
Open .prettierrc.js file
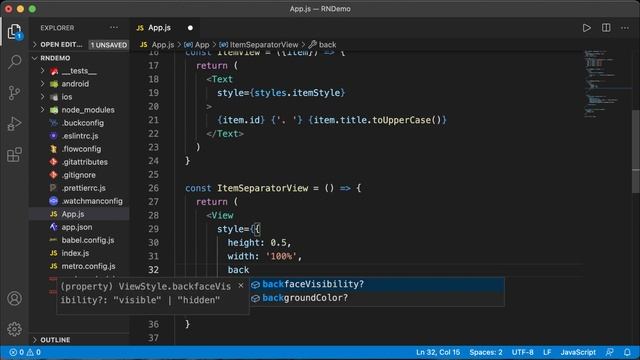pos(83,188)
